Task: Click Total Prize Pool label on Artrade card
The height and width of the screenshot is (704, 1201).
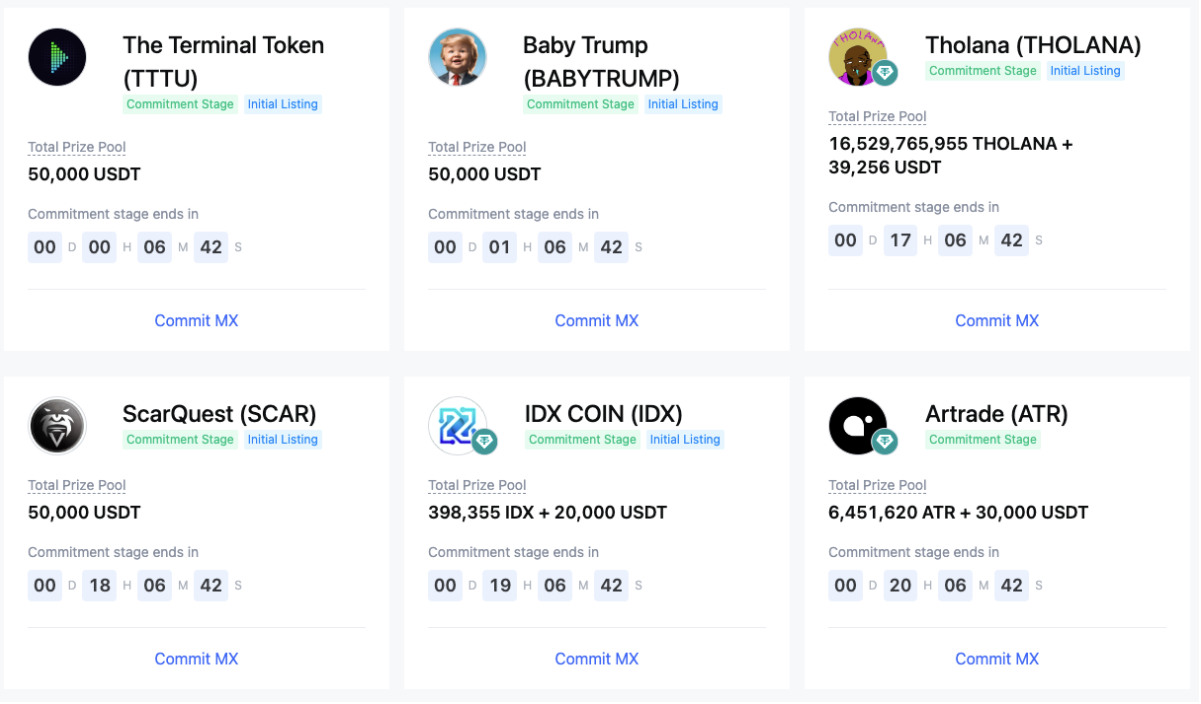Action: 877,485
